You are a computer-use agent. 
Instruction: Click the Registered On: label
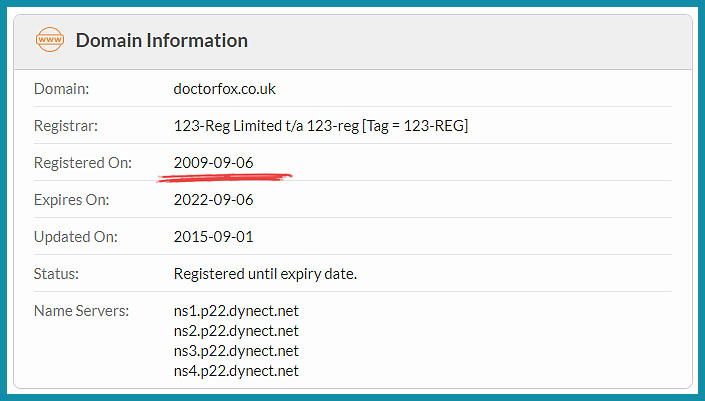click(83, 163)
